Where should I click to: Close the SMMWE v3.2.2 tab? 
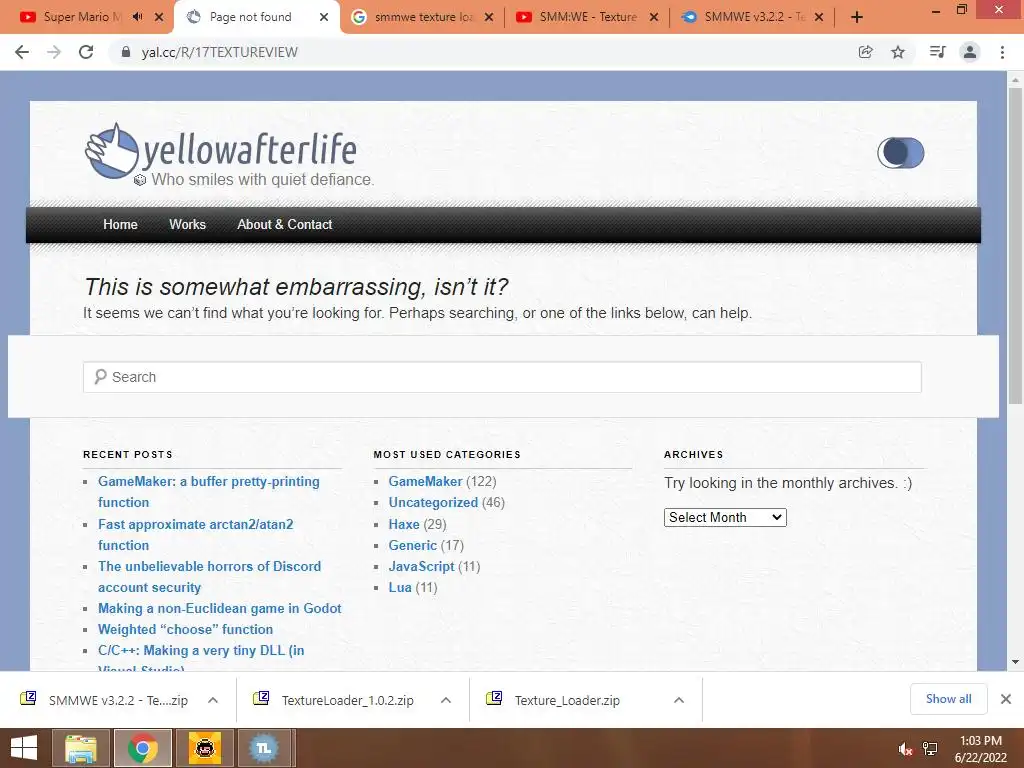(819, 17)
